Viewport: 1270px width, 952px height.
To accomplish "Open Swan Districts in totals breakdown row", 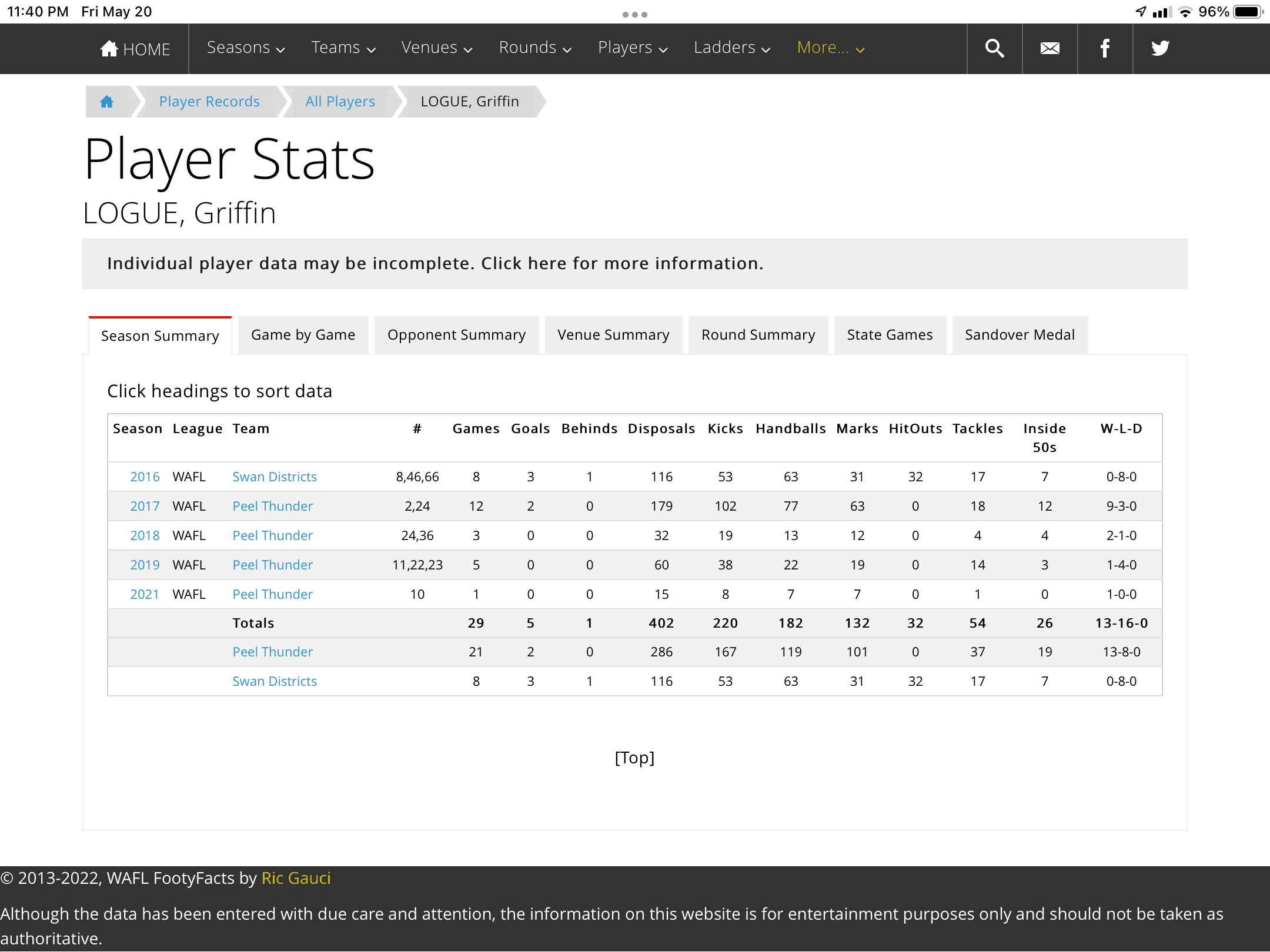I will pos(275,681).
